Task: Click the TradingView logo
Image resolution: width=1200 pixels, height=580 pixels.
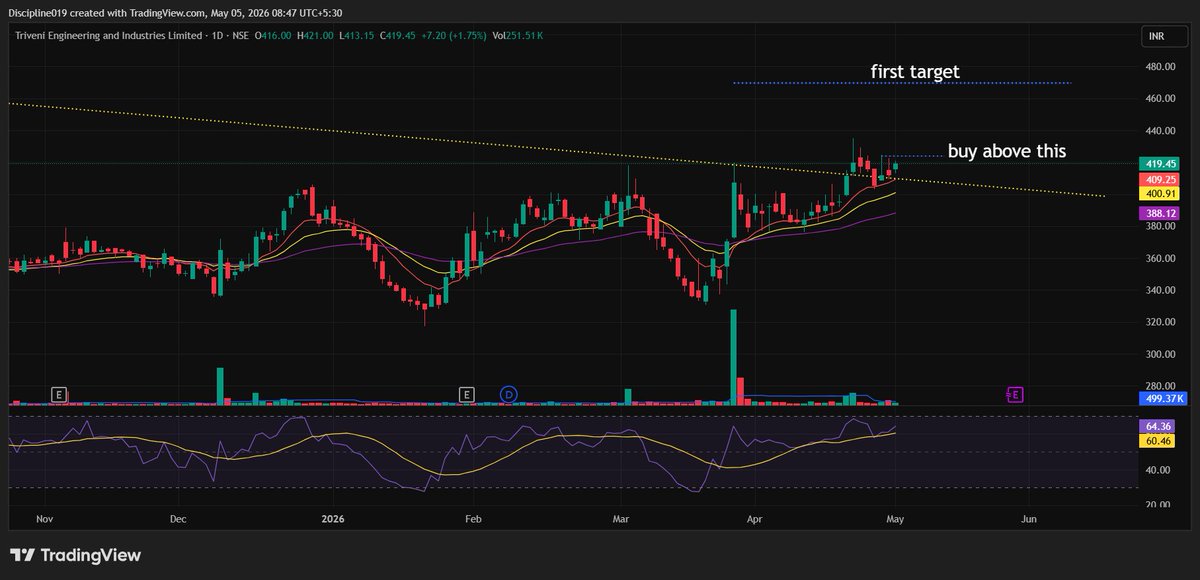Action: [75, 555]
